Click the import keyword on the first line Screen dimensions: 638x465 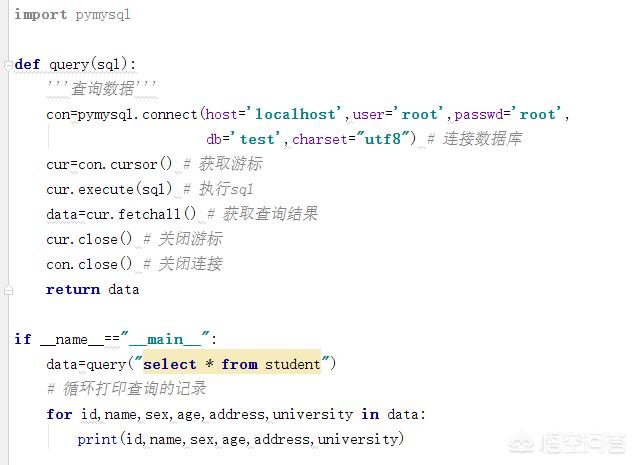tap(41, 15)
